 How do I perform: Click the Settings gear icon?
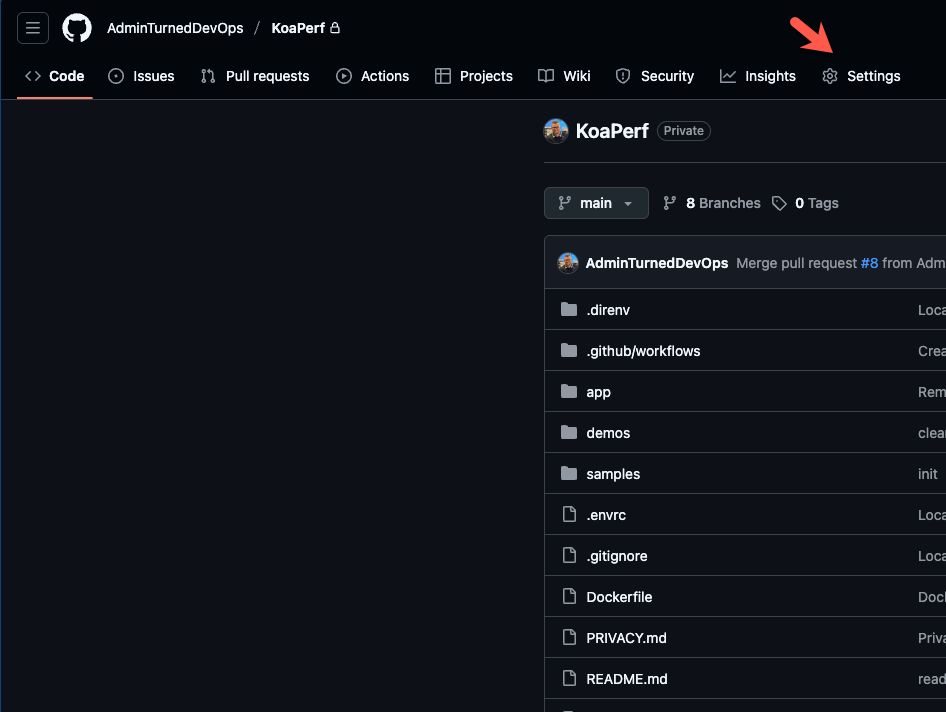[x=830, y=76]
